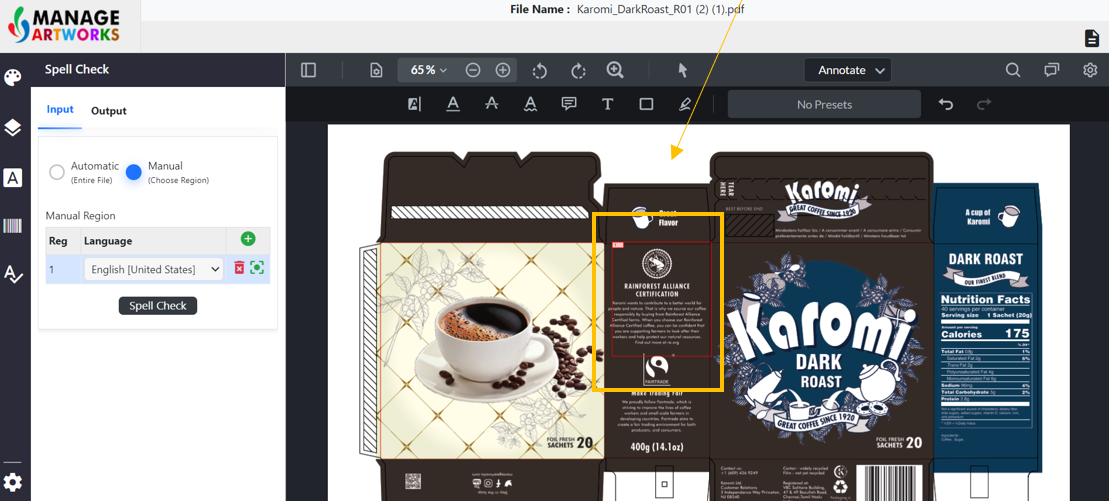The width and height of the screenshot is (1112, 504).
Task: Switch to the Input tab
Action: click(60, 109)
